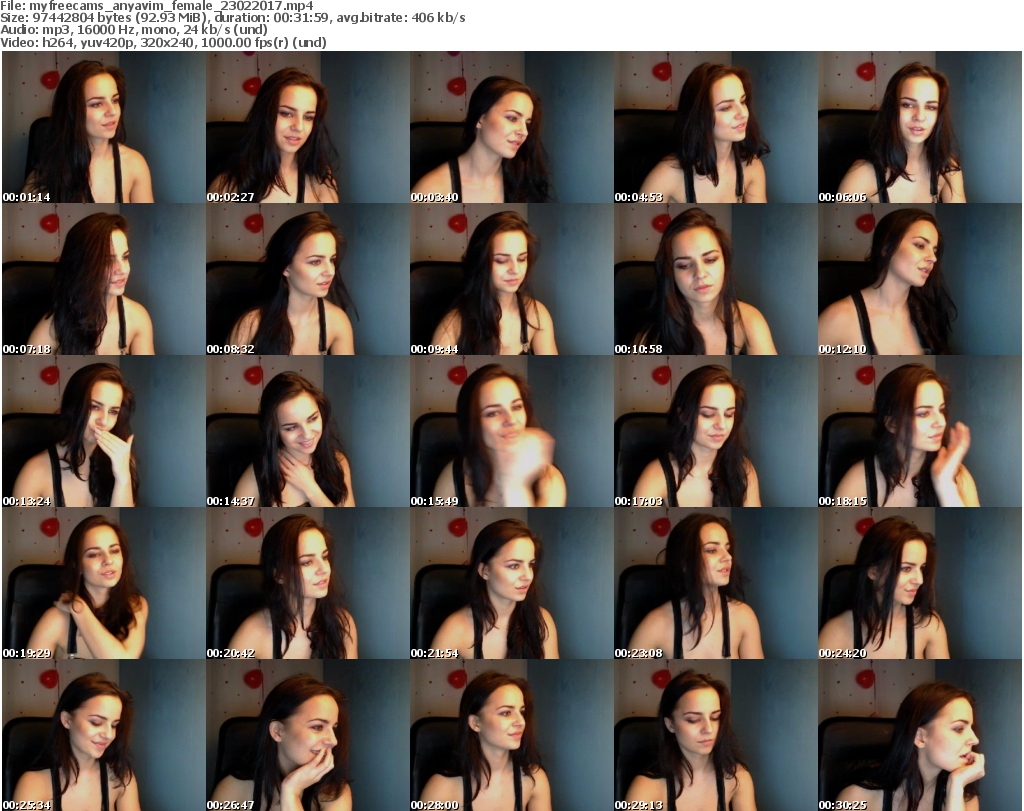The image size is (1024, 811).
Task: Open the thumbnail stamped 00:01:14
Action: 104,127
